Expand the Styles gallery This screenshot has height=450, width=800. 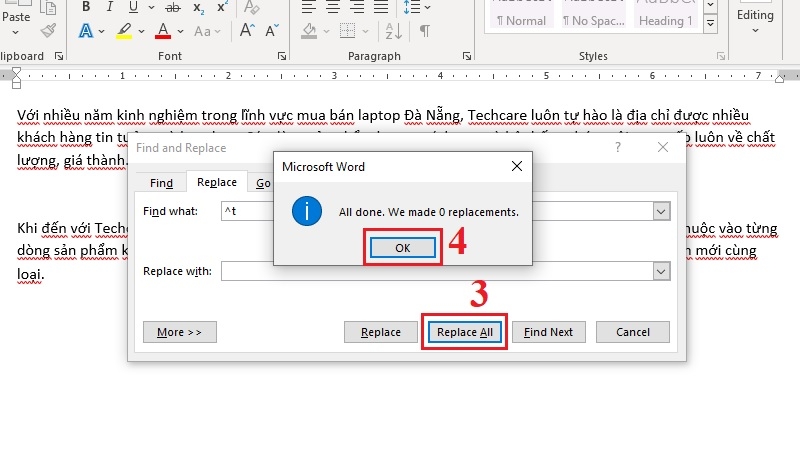(710, 23)
